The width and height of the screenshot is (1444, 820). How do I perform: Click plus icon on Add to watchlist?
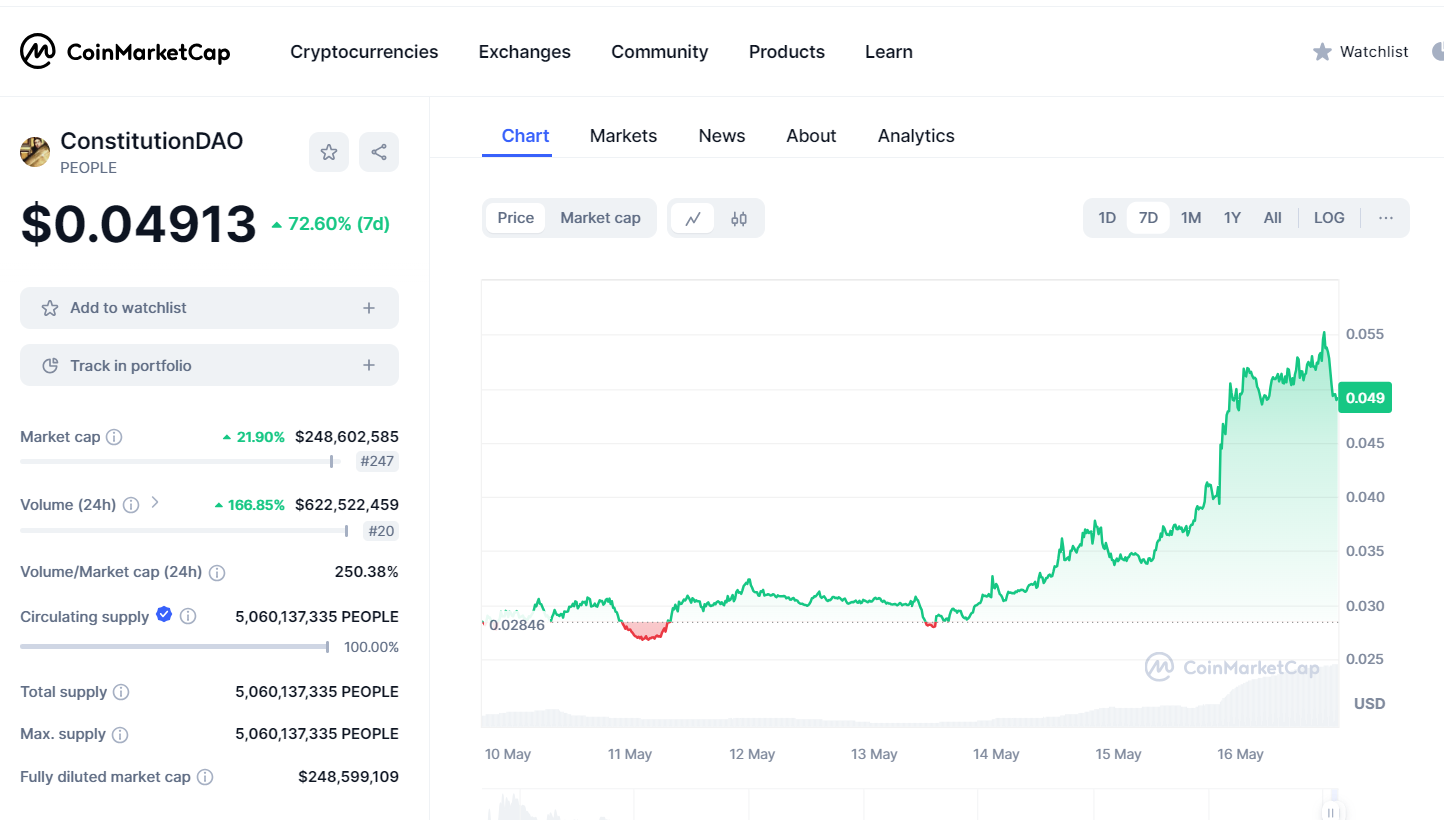point(369,308)
